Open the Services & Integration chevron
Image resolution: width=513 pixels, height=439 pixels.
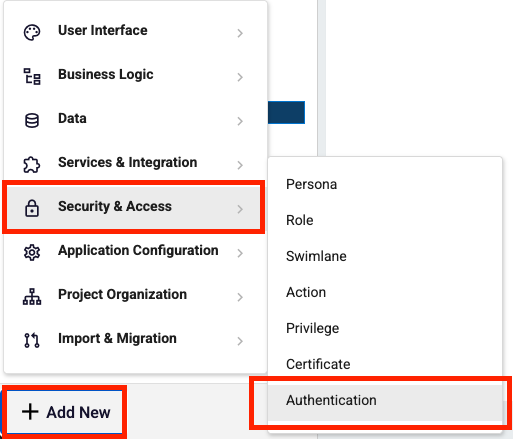(x=240, y=165)
